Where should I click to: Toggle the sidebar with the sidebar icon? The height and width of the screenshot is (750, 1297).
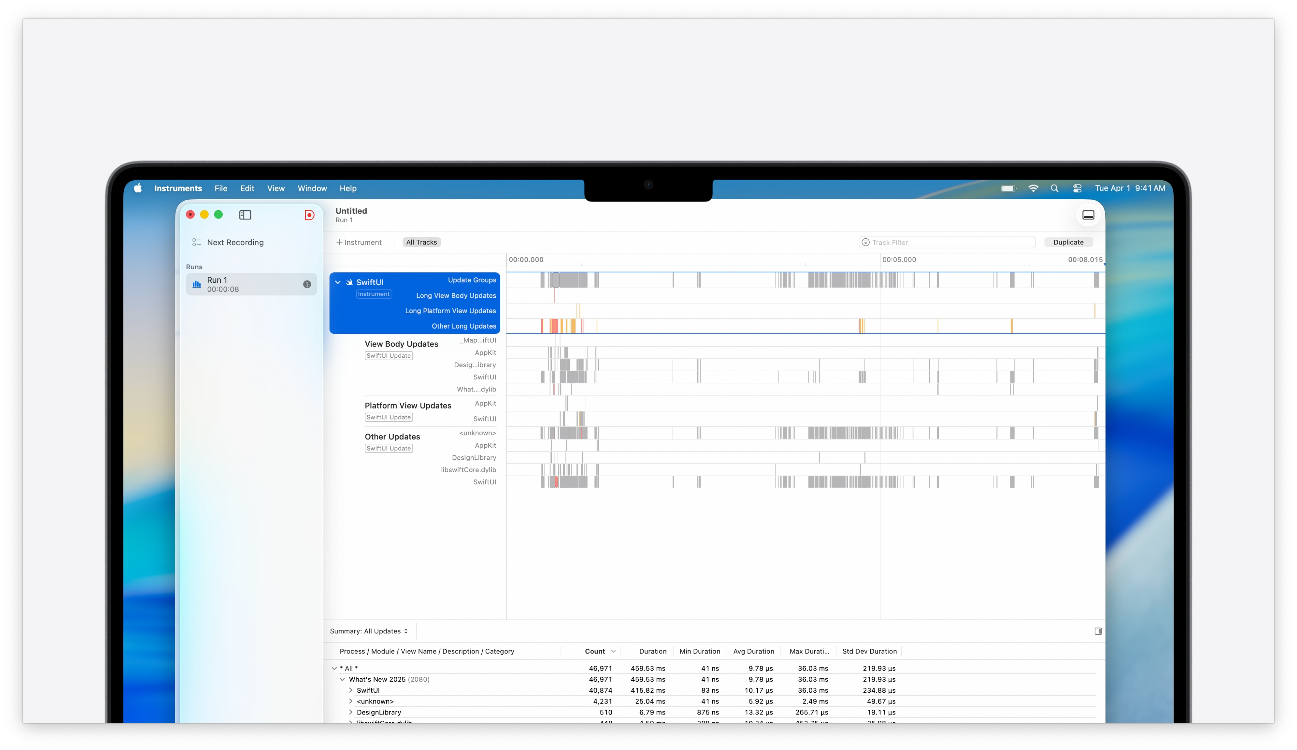[x=245, y=215]
